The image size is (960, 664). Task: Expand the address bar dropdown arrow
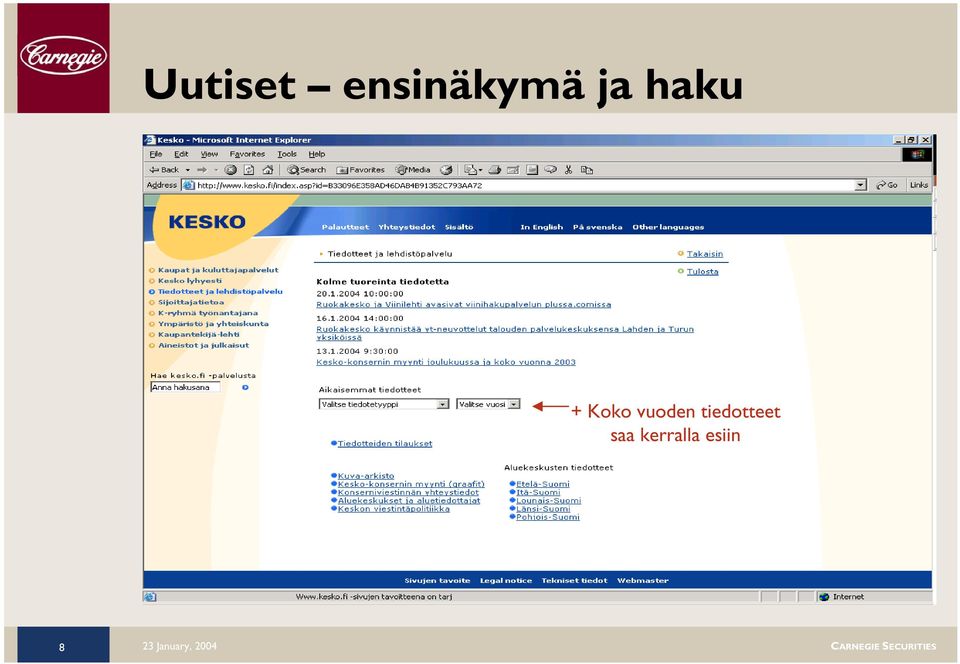(861, 185)
